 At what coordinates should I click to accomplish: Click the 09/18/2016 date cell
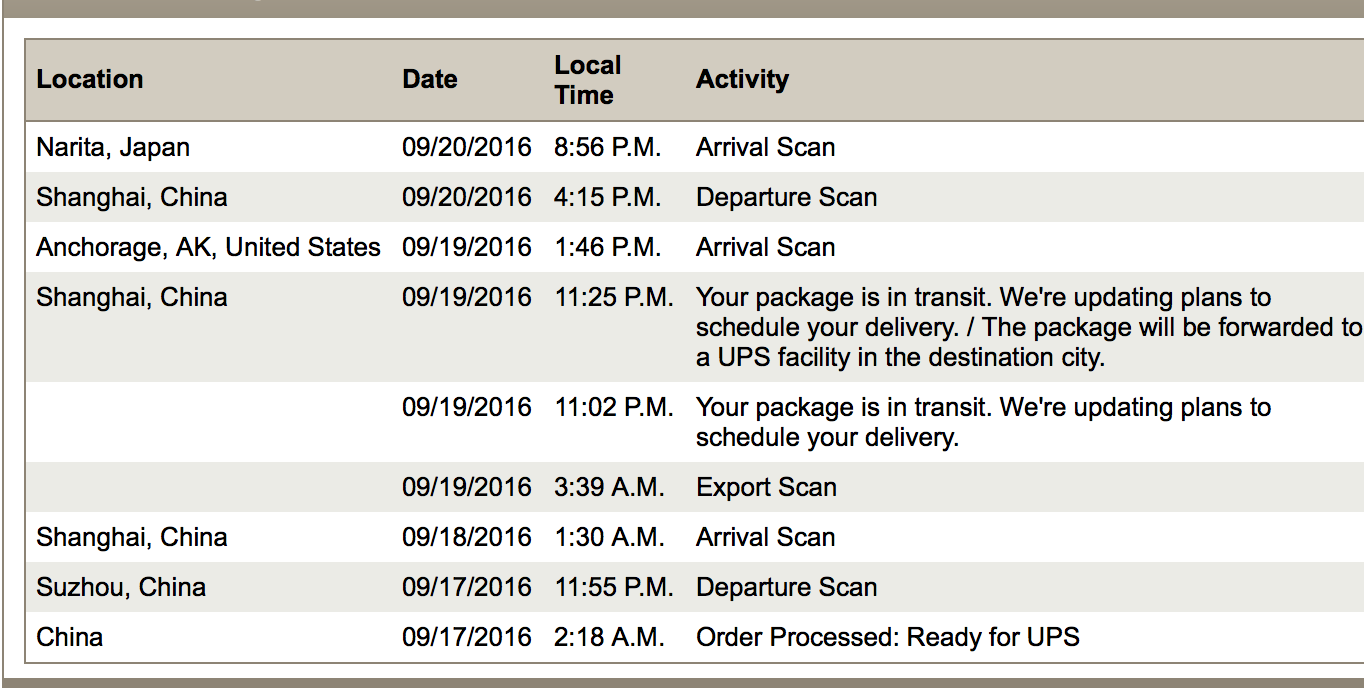(466, 538)
